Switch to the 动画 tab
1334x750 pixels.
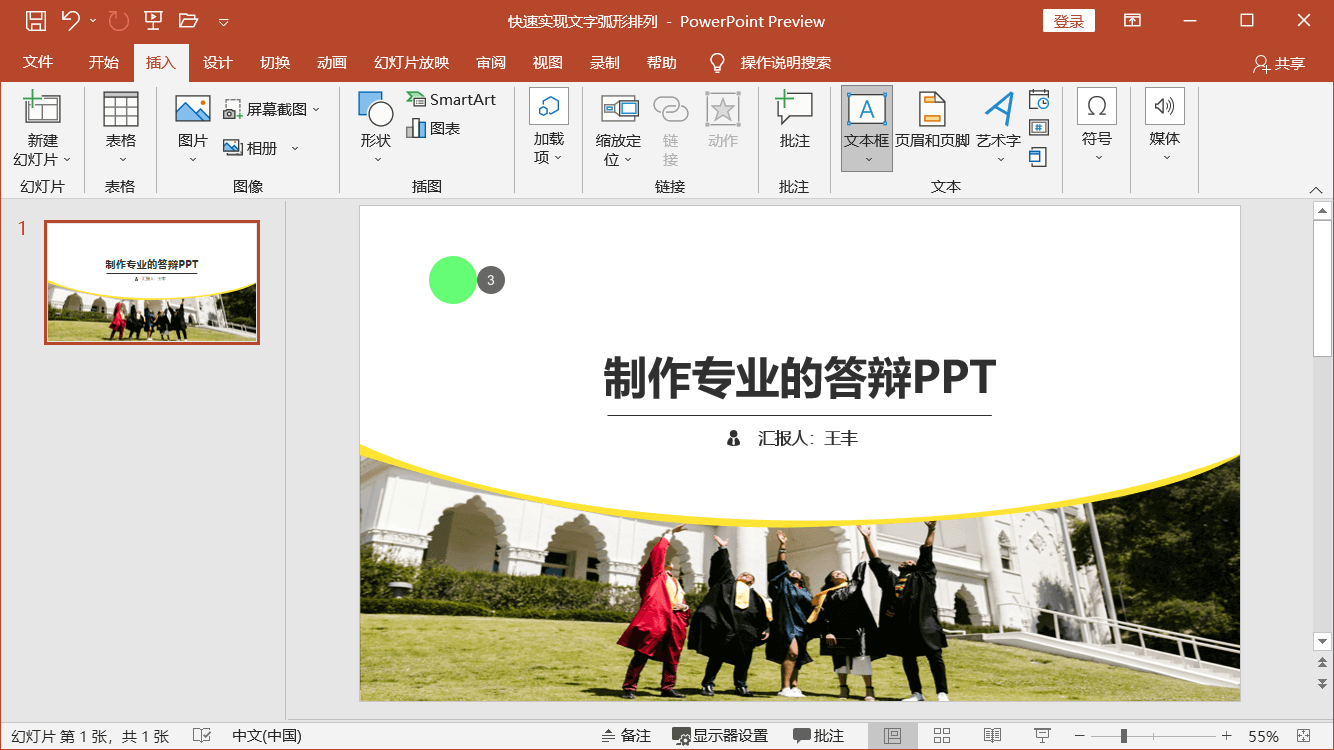[x=332, y=62]
